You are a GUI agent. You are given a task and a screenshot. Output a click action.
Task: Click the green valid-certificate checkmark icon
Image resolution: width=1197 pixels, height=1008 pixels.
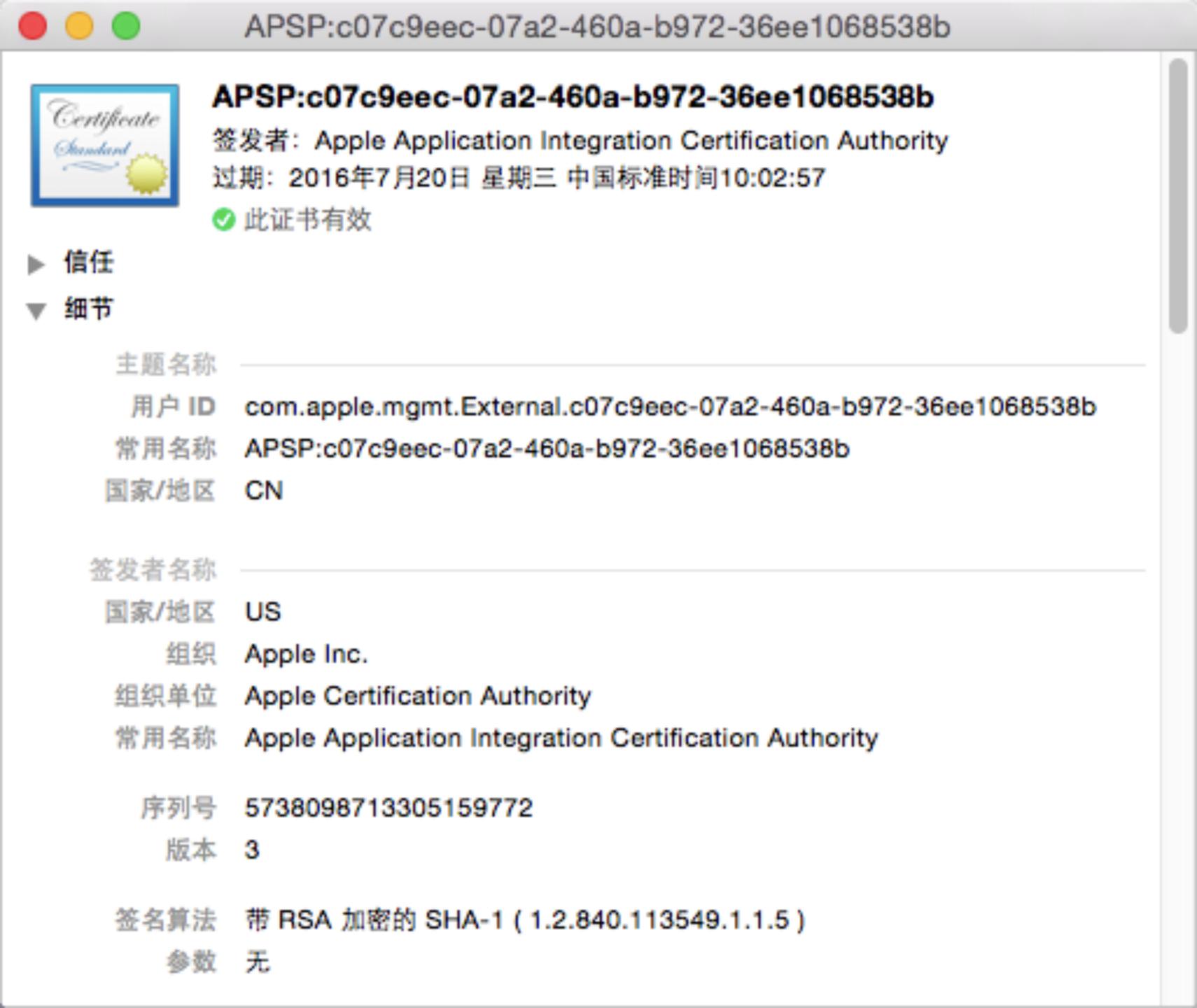click(x=223, y=220)
